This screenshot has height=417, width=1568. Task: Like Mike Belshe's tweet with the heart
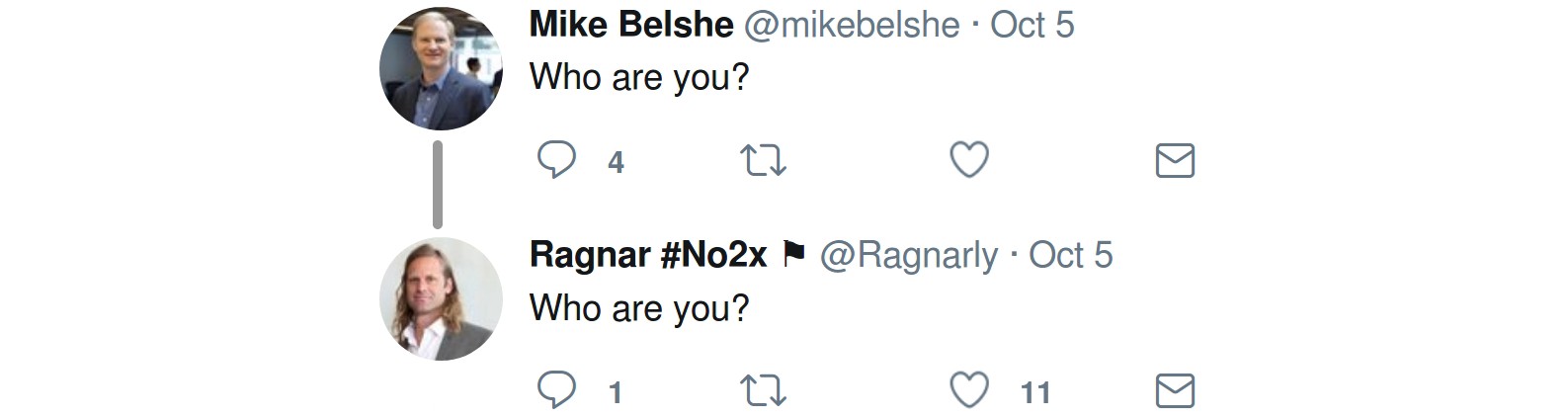pos(968,160)
